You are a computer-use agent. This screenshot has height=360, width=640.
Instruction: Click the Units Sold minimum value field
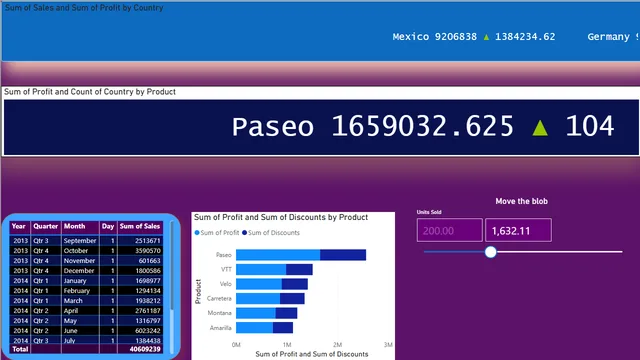tap(449, 230)
